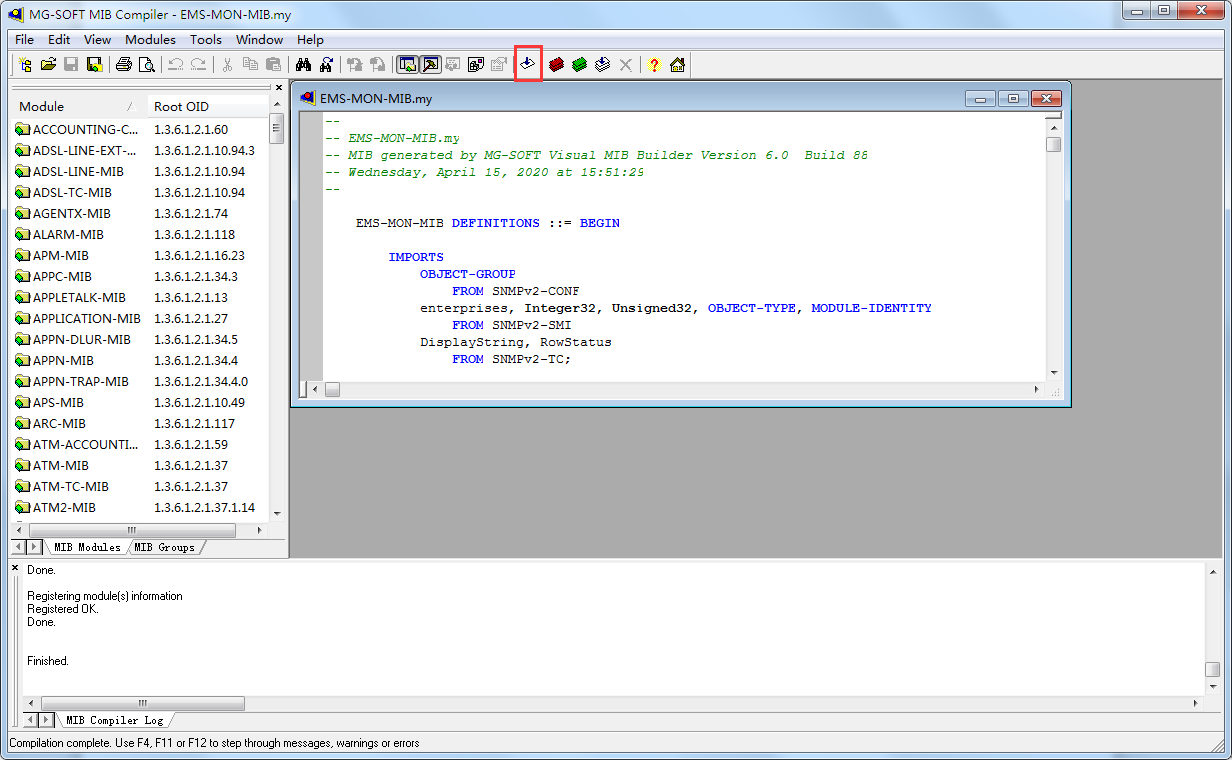Open the Print Preview icon
The image size is (1232, 760).
pyautogui.click(x=147, y=64)
